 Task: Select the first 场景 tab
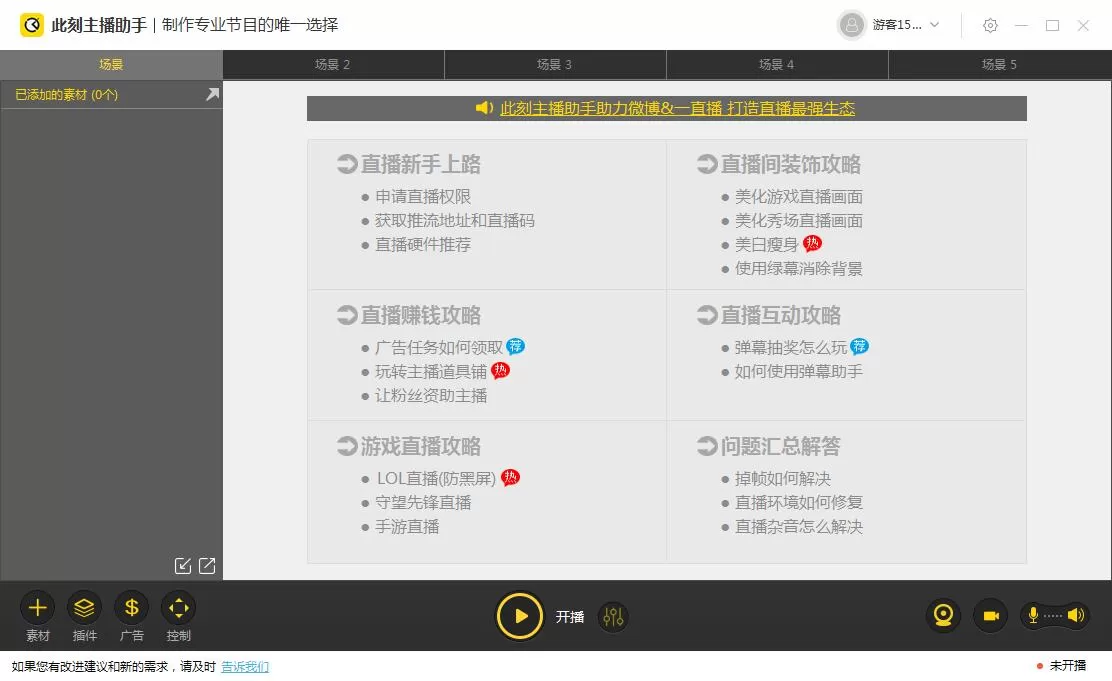click(x=111, y=65)
